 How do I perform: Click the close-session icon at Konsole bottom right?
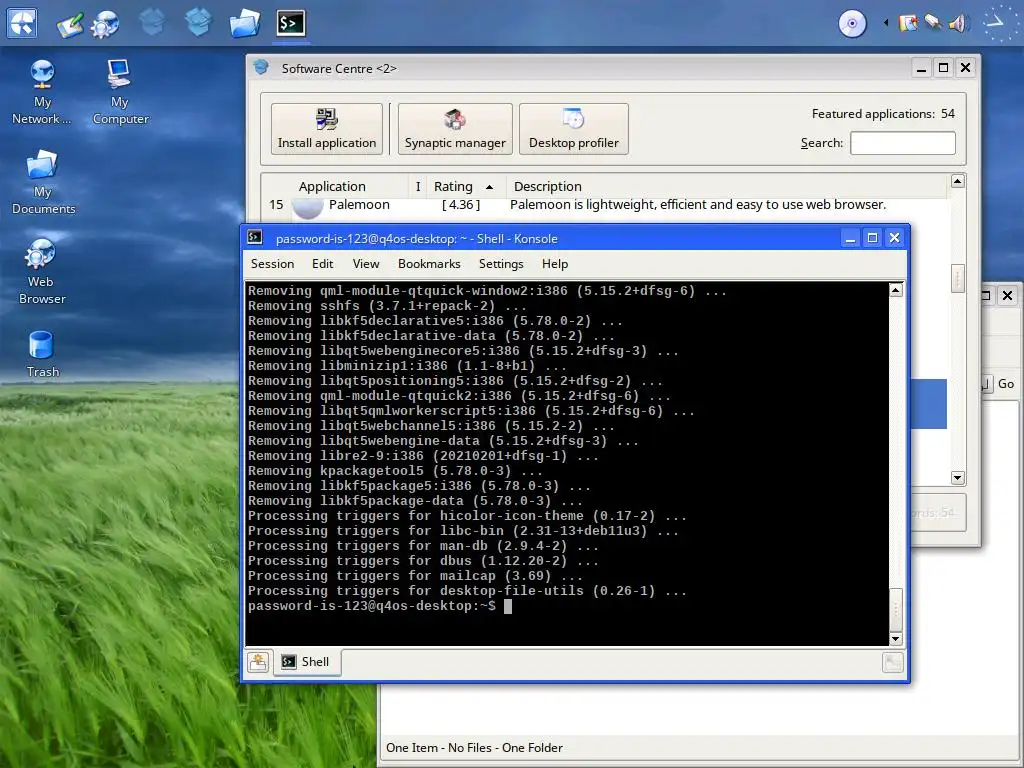coord(892,662)
